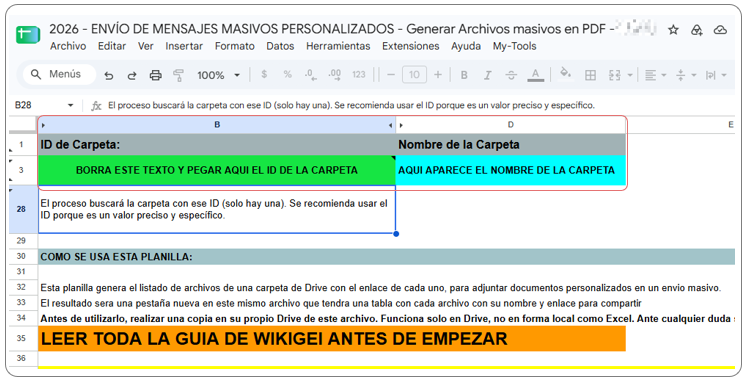The image size is (746, 380).
Task: Print the spreadsheet
Action: coord(156,75)
